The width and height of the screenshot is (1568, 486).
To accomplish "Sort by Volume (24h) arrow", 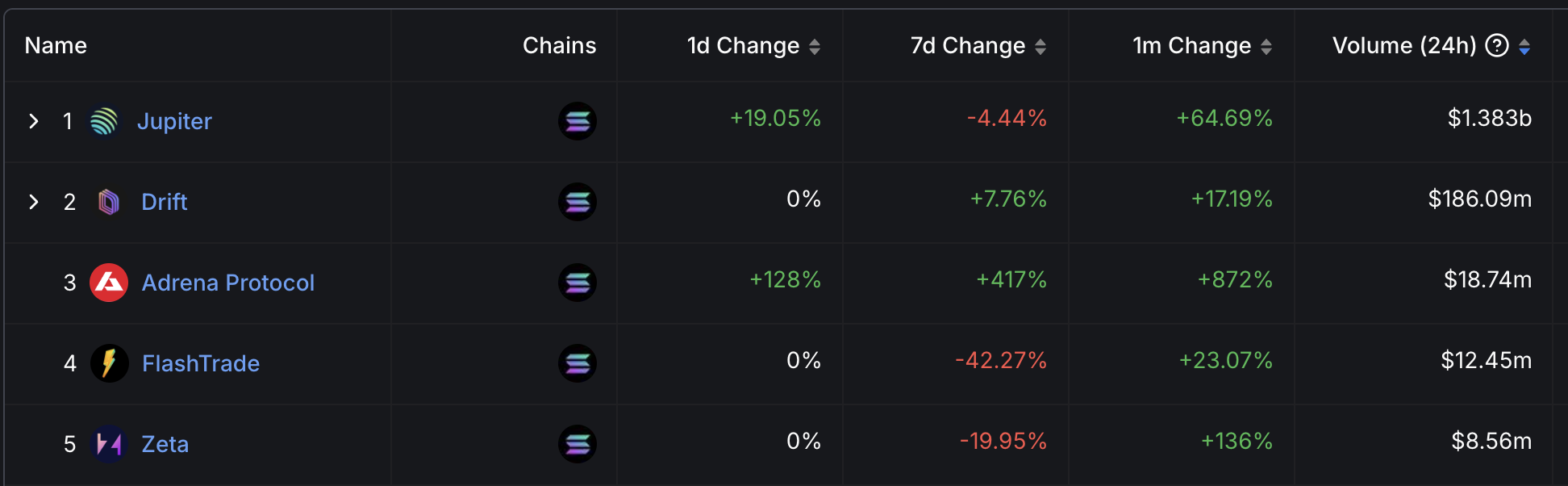I will (1524, 47).
